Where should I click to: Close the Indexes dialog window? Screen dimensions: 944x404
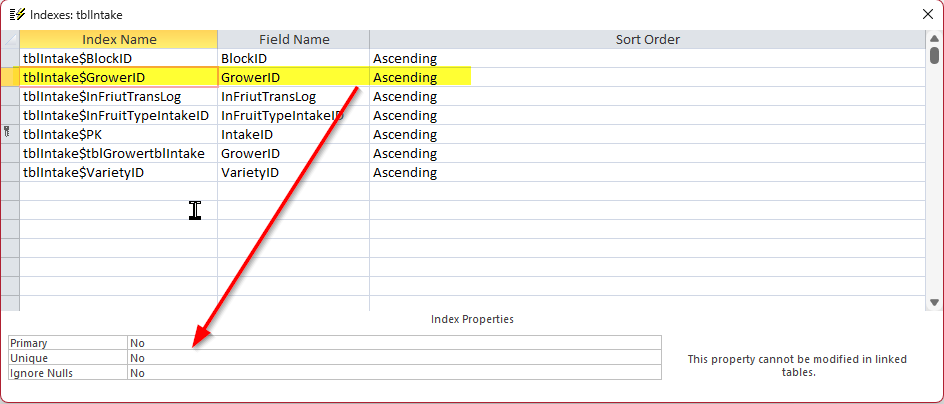click(928, 14)
